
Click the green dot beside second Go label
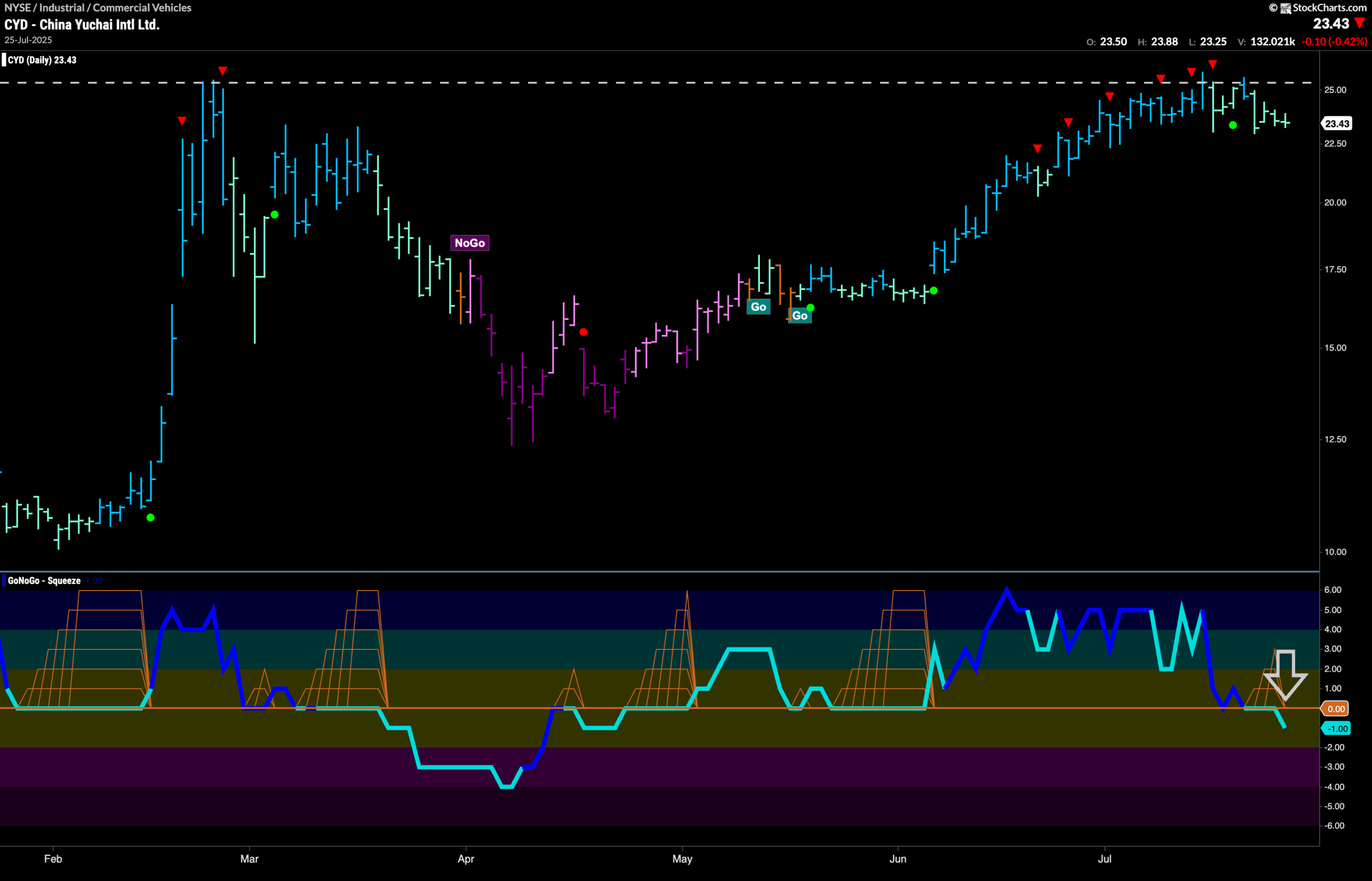(x=810, y=308)
